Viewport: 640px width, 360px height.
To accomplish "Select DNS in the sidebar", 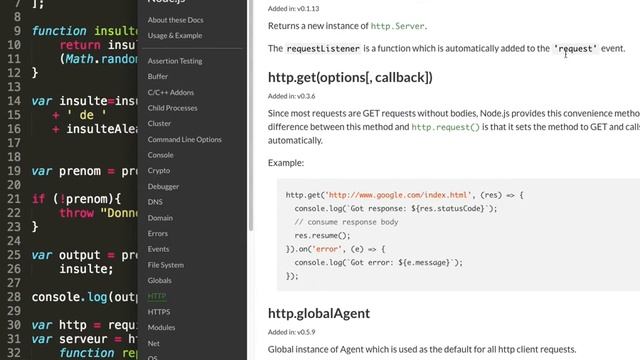I will tap(155, 202).
